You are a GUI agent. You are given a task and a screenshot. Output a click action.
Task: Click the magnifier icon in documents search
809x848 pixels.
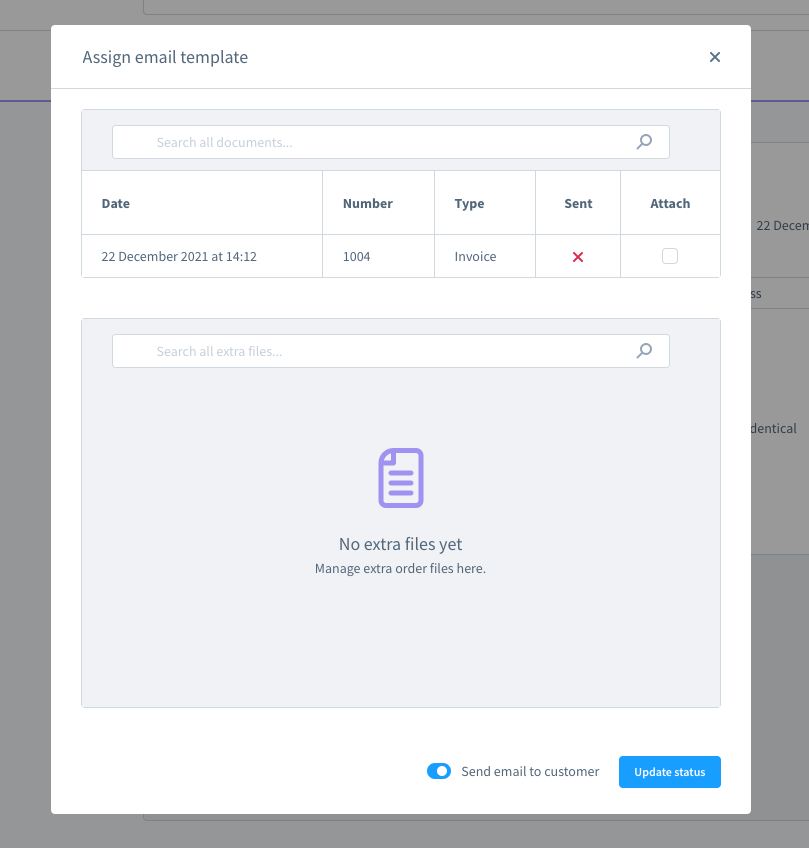(644, 142)
